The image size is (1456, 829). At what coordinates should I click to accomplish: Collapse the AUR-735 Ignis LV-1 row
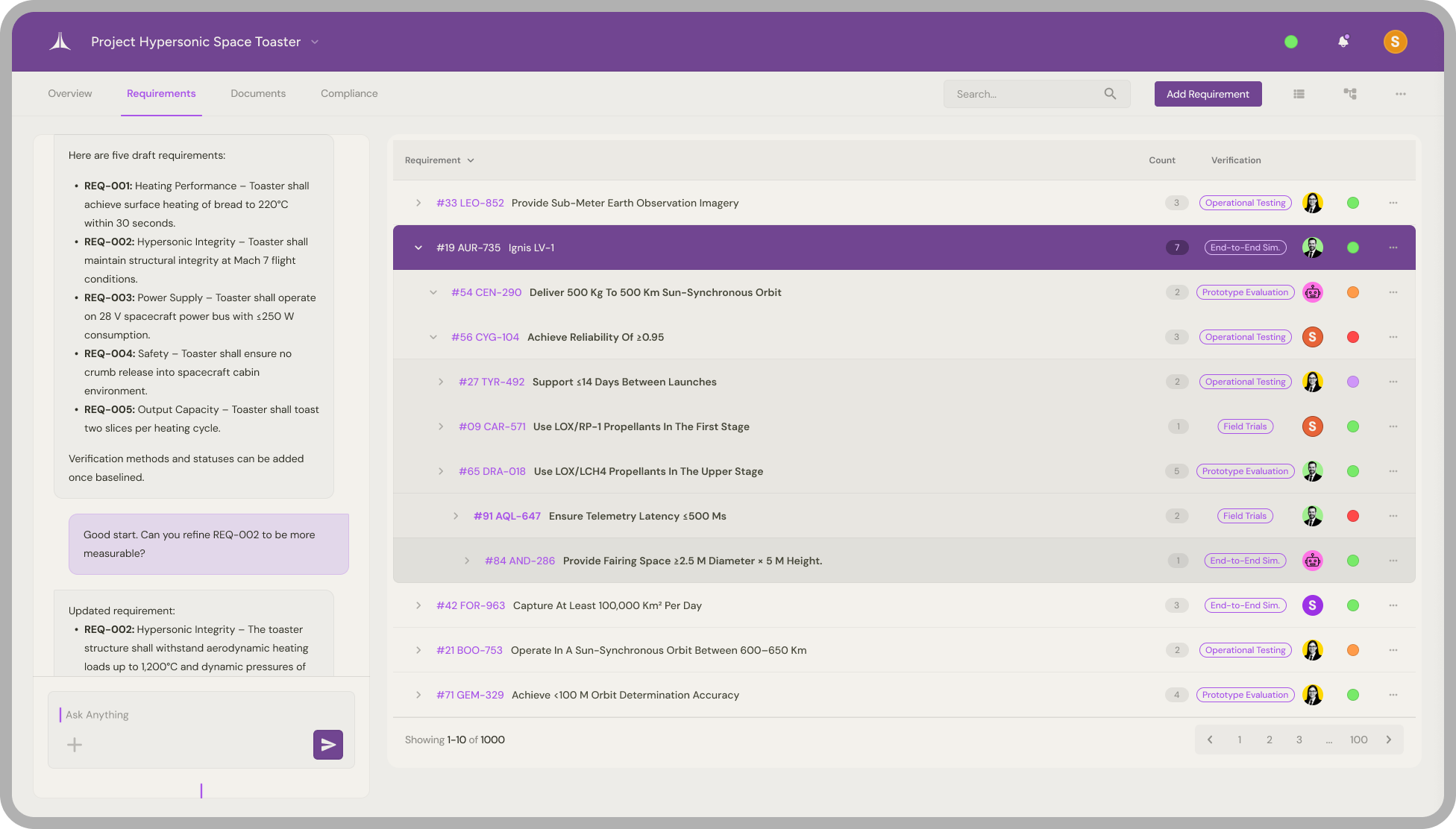point(418,248)
